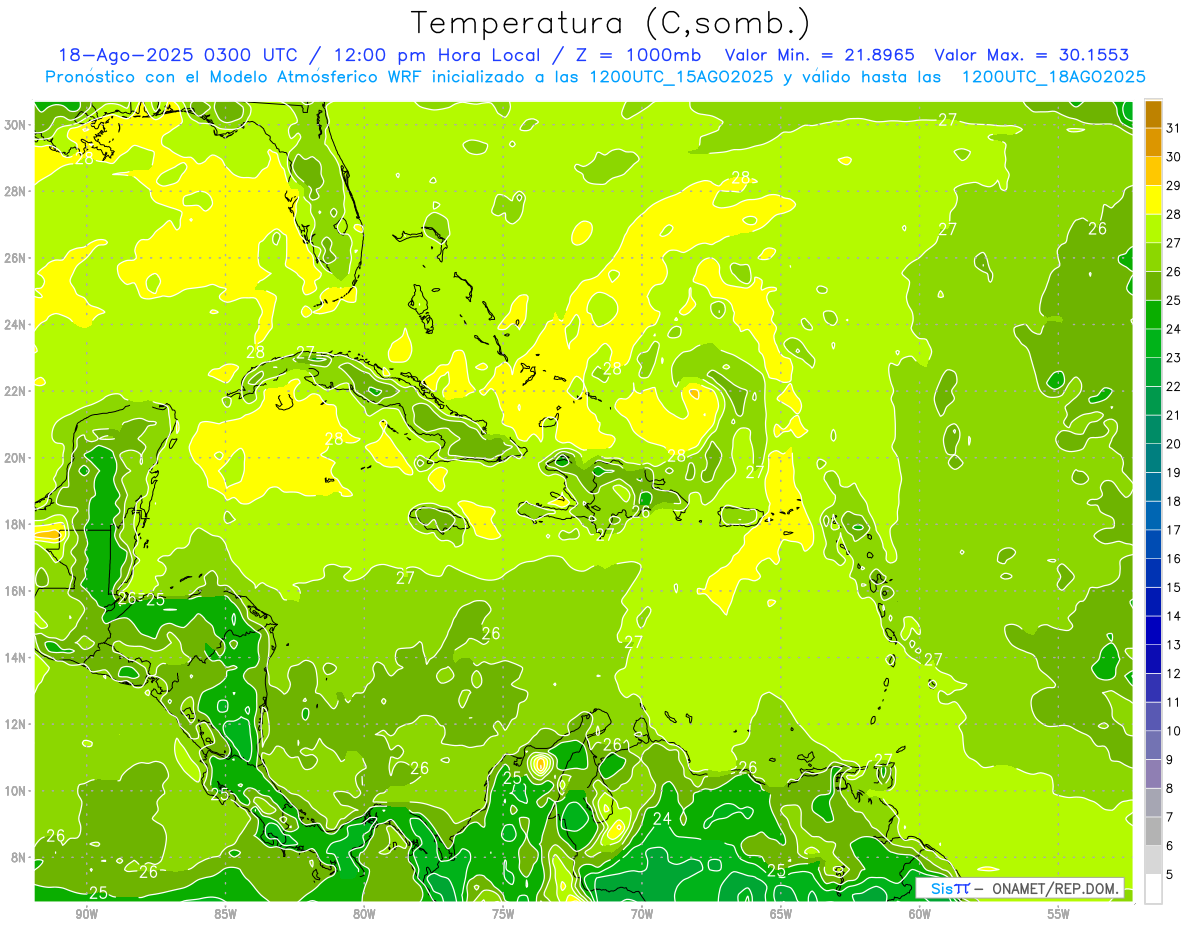Select the "Valor Max. = 30.1553" value
This screenshot has width=1200, height=927.
pyautogui.click(x=1031, y=55)
